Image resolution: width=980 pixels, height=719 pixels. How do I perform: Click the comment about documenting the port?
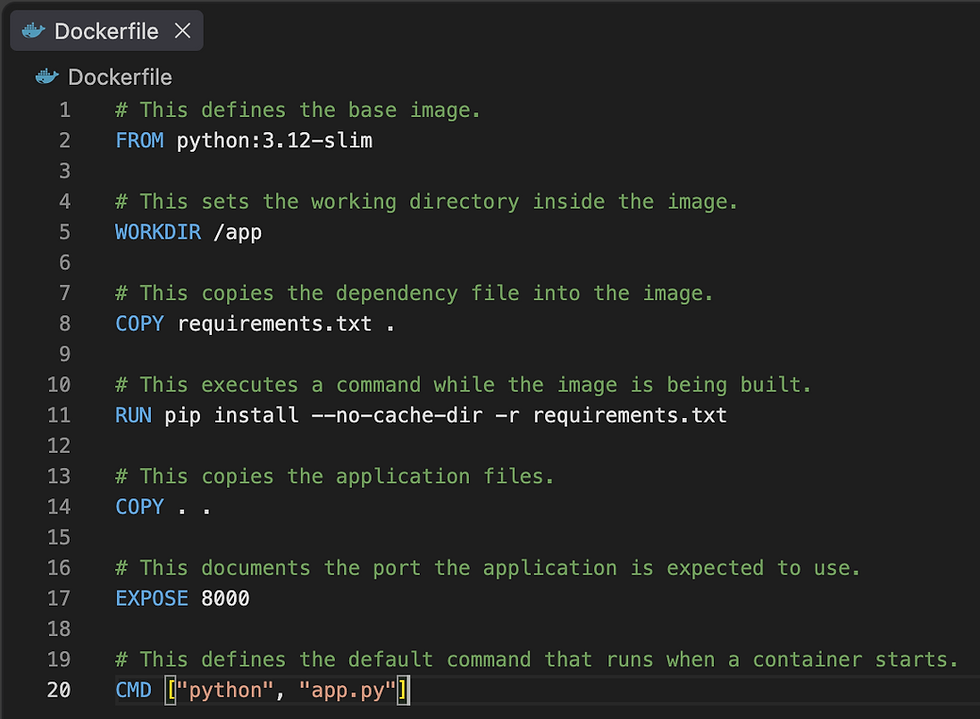[x=488, y=568]
